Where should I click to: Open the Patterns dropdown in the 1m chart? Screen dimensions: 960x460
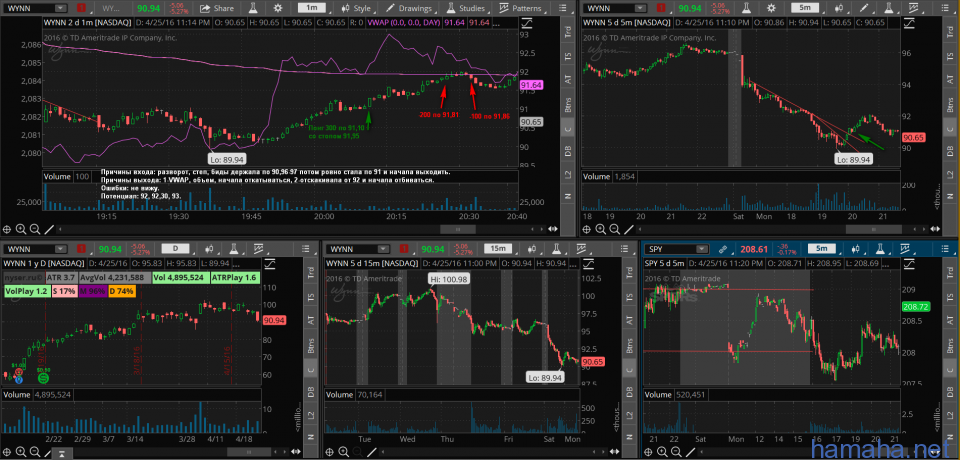pos(522,8)
